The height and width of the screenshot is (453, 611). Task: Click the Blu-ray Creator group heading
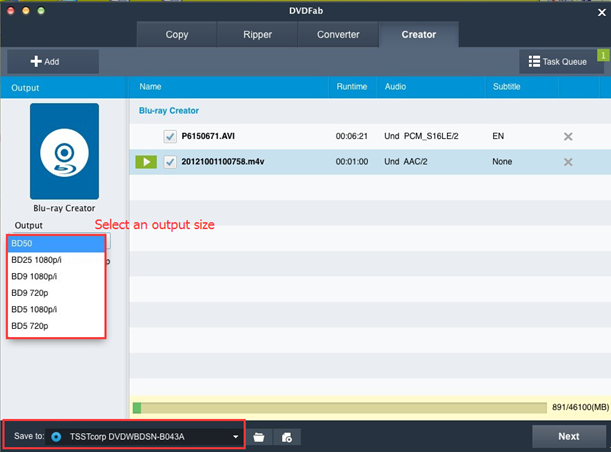pos(169,111)
